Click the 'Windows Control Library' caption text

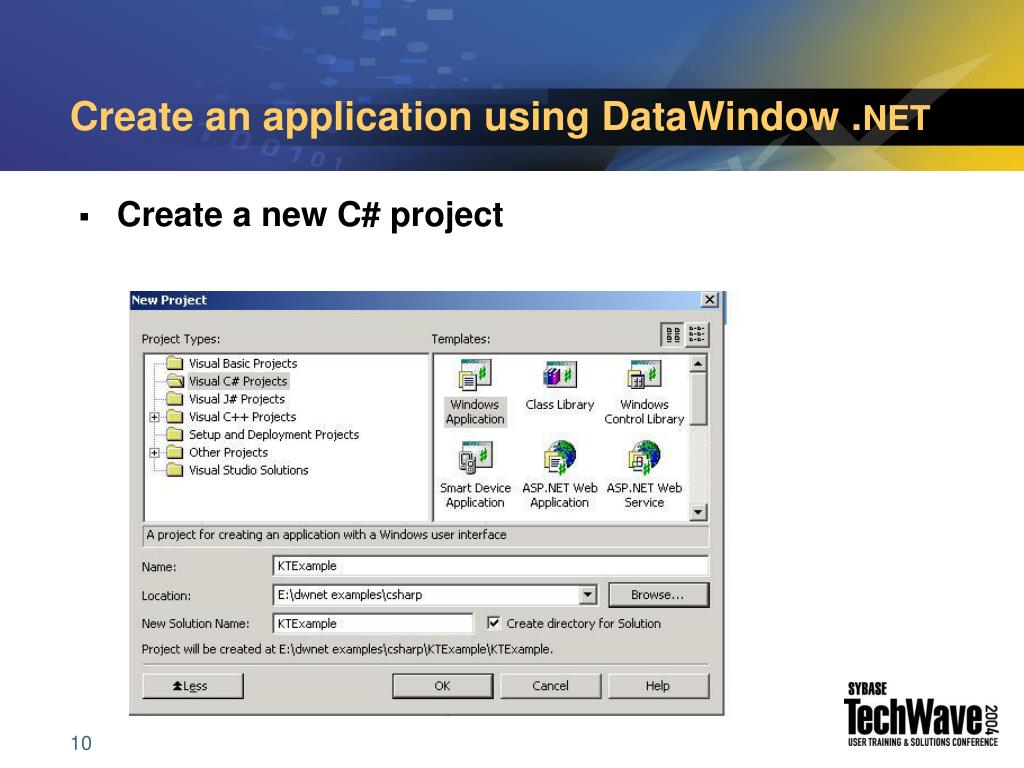[x=644, y=412]
